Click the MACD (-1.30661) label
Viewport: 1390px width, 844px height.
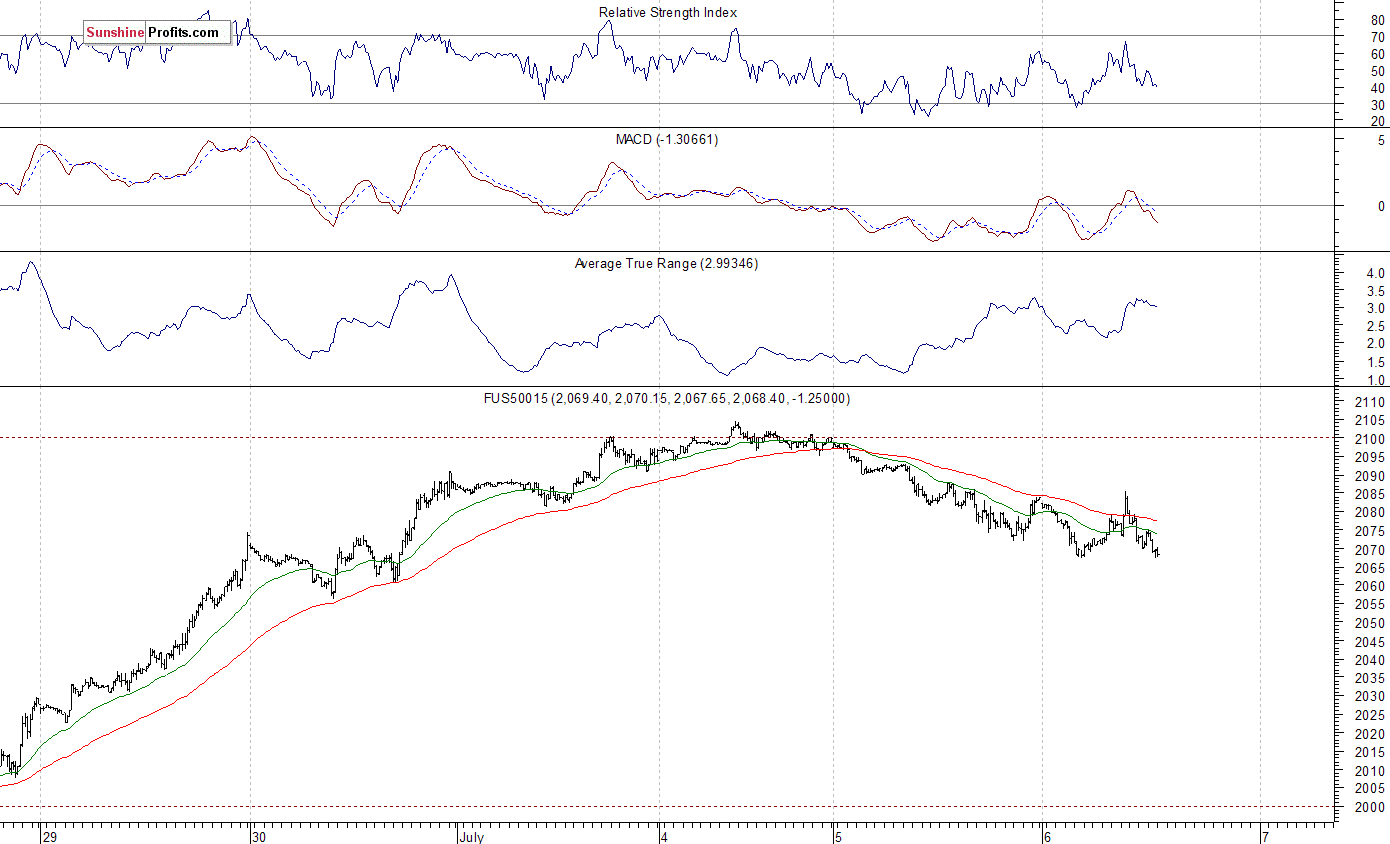667,139
